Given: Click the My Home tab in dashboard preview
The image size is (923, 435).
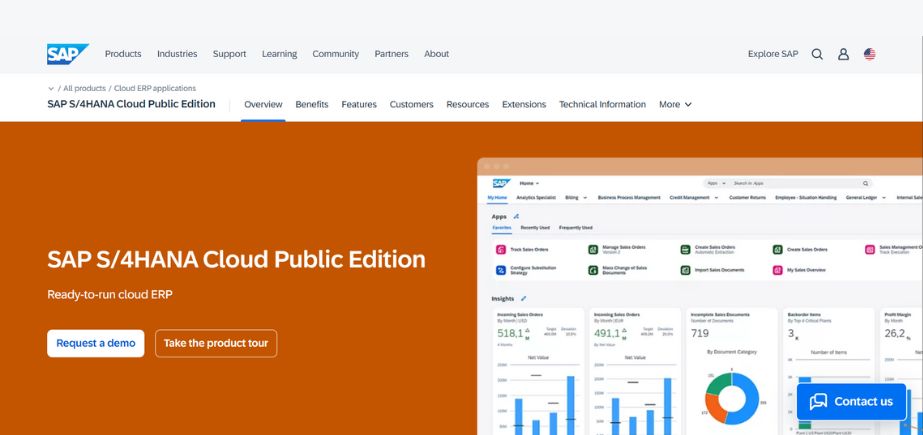Looking at the screenshot, I should tap(497, 198).
